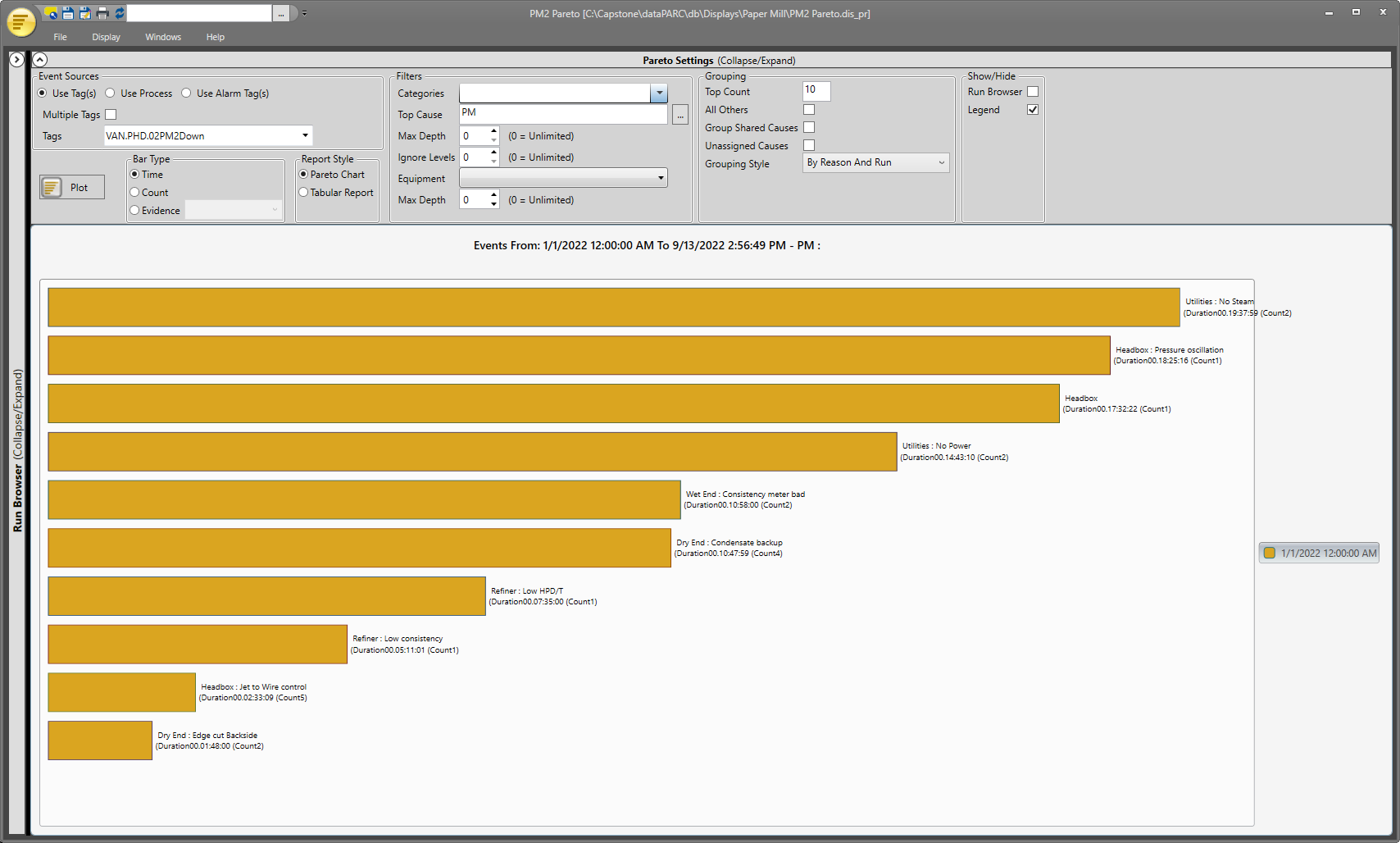
Task: Click the Save As pencil disk icon
Action: point(85,13)
